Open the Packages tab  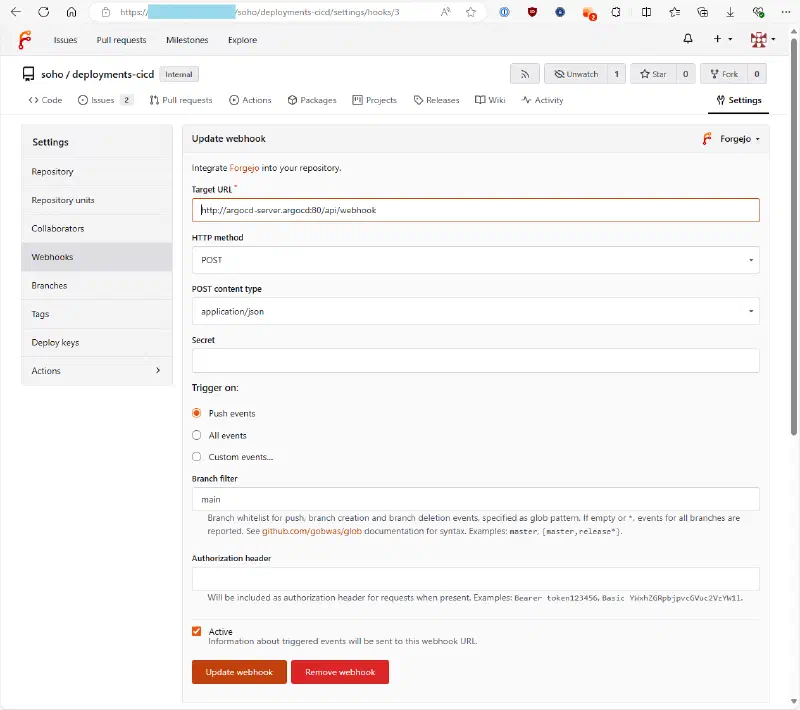click(x=312, y=100)
